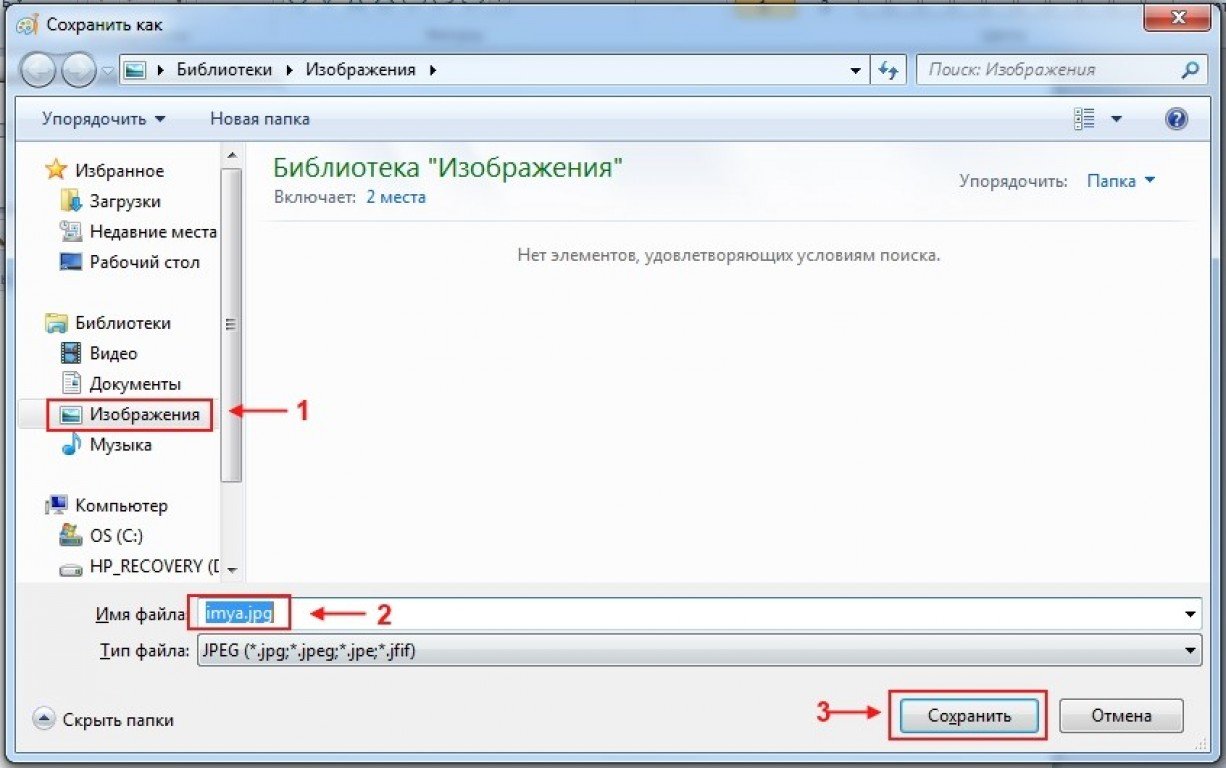Click the help question mark icon

click(1176, 119)
